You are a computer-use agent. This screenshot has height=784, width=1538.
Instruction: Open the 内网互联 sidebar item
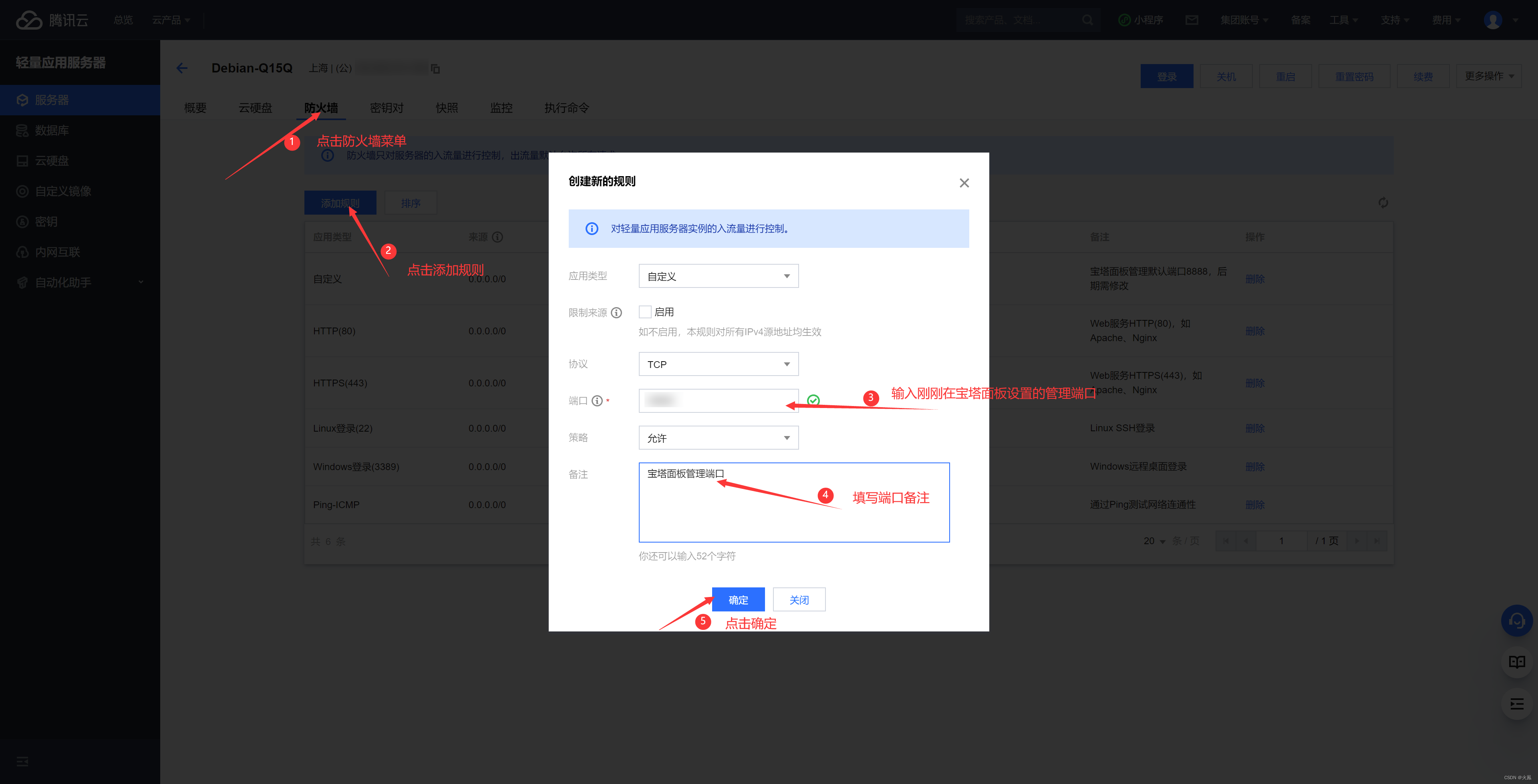(80, 252)
